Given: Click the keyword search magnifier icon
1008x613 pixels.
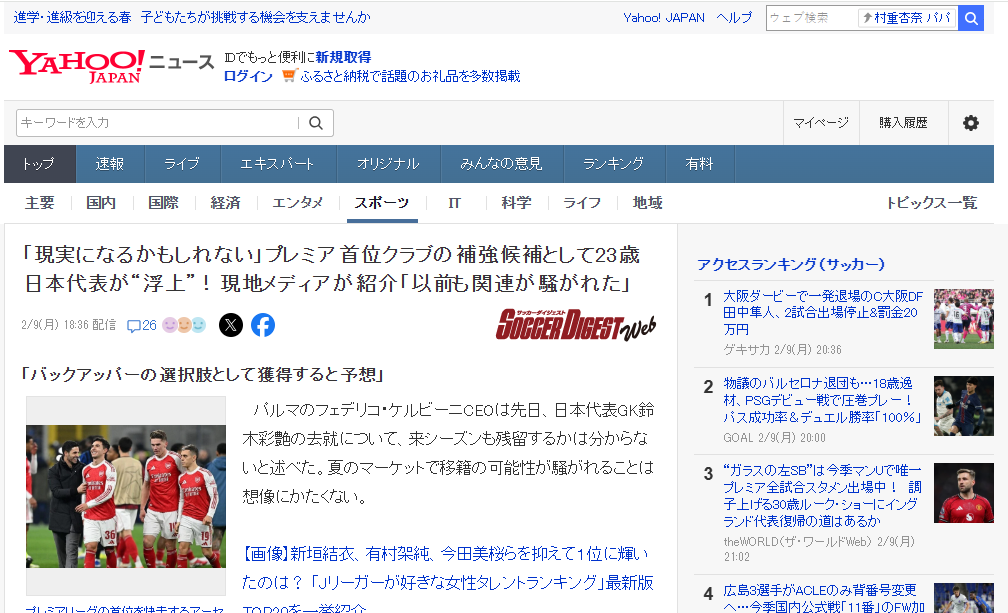Looking at the screenshot, I should 316,123.
